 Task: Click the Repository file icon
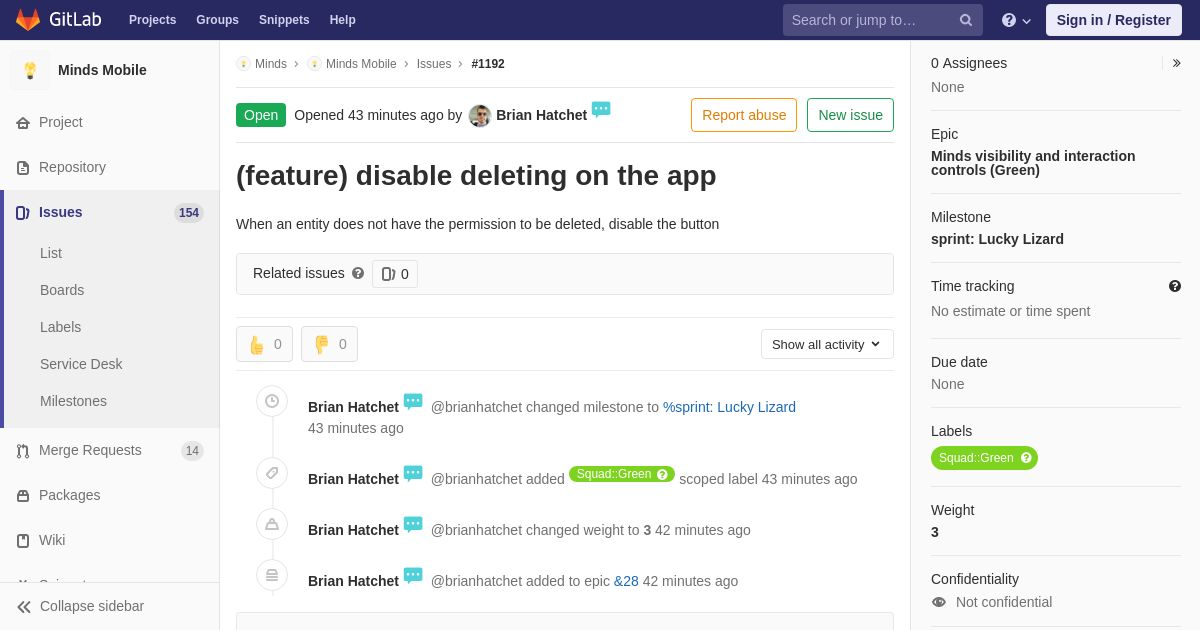coord(23,168)
